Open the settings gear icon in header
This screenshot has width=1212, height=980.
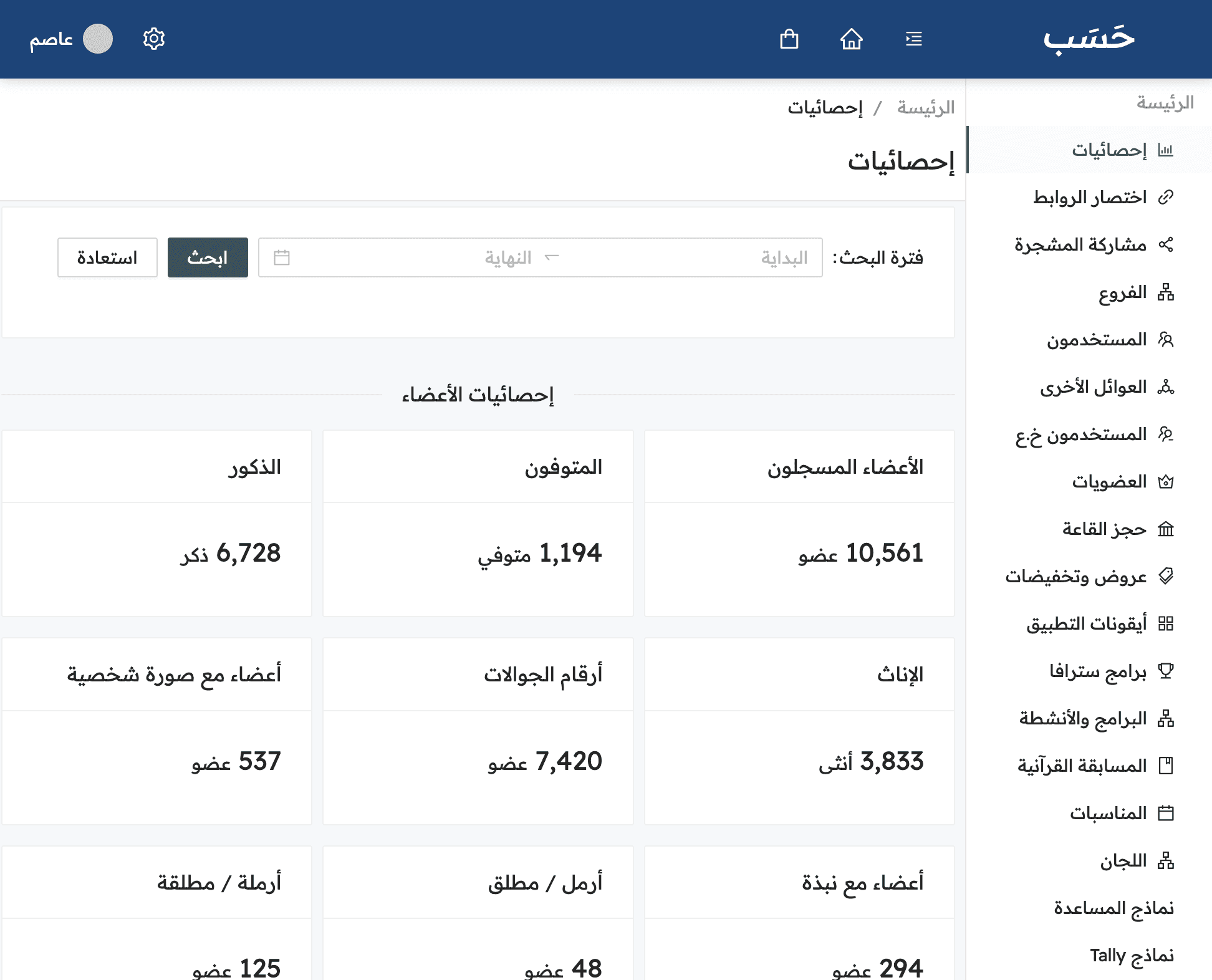pyautogui.click(x=153, y=39)
